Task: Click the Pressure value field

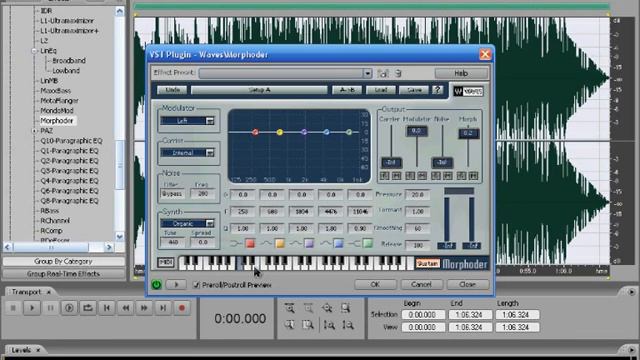Action: [x=417, y=195]
